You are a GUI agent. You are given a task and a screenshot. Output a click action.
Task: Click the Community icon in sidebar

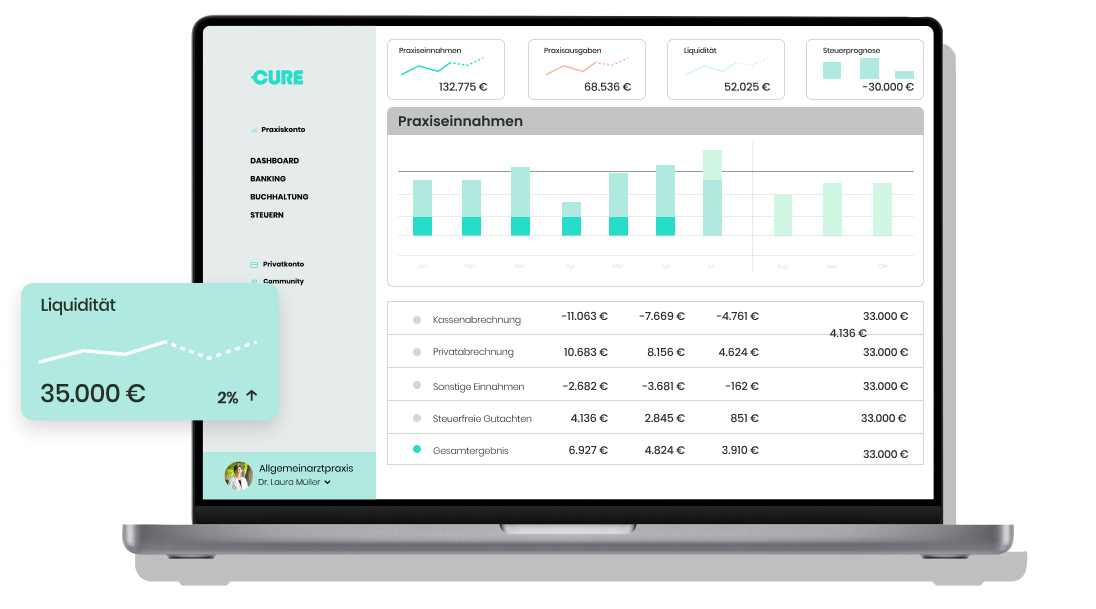(254, 281)
